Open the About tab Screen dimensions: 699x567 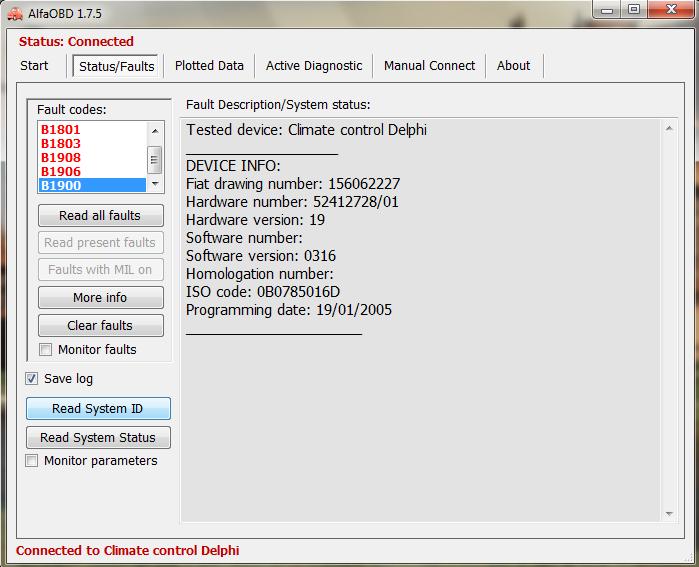point(514,66)
